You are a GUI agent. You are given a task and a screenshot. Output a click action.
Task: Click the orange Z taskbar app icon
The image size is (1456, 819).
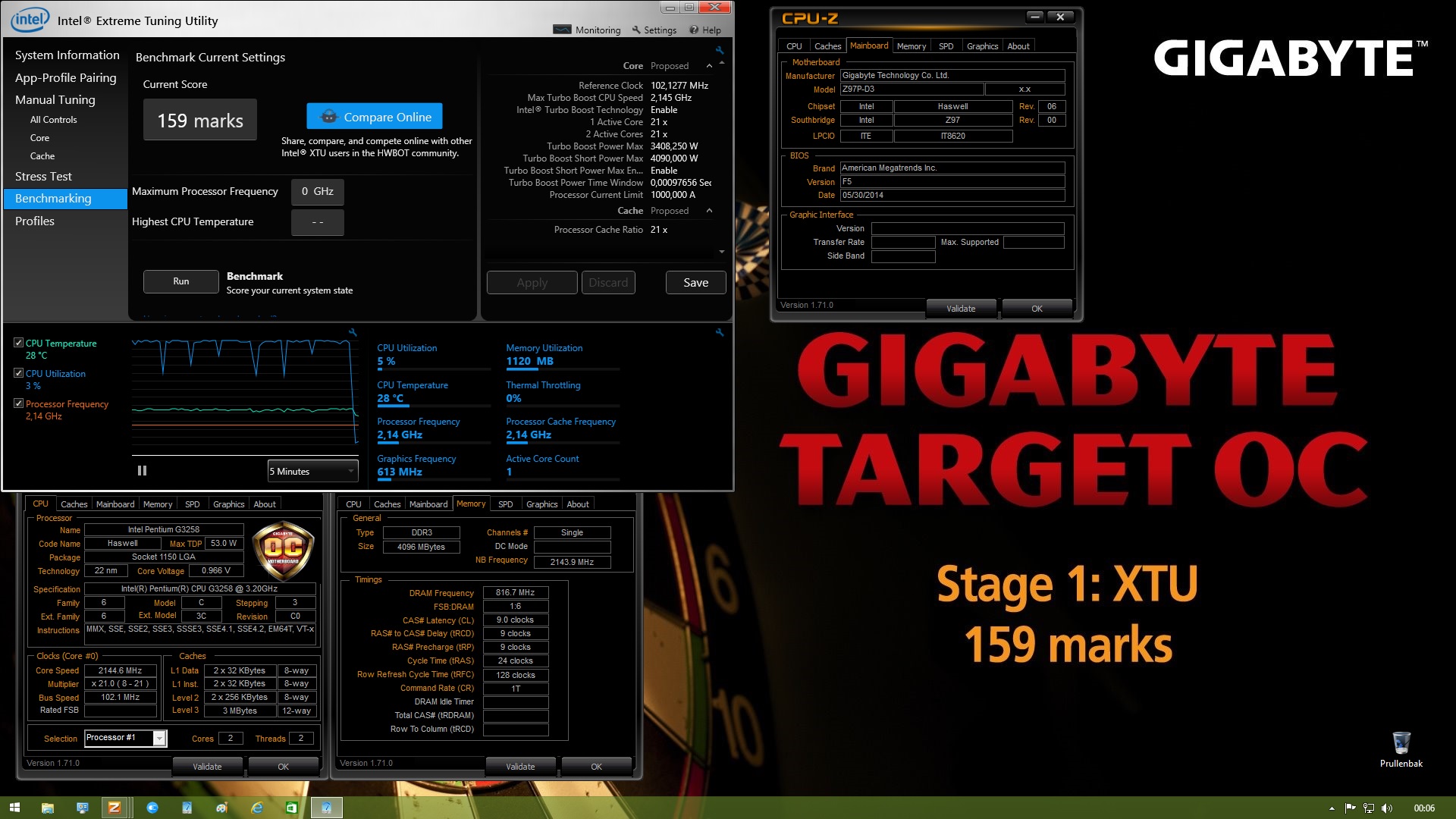(x=115, y=808)
